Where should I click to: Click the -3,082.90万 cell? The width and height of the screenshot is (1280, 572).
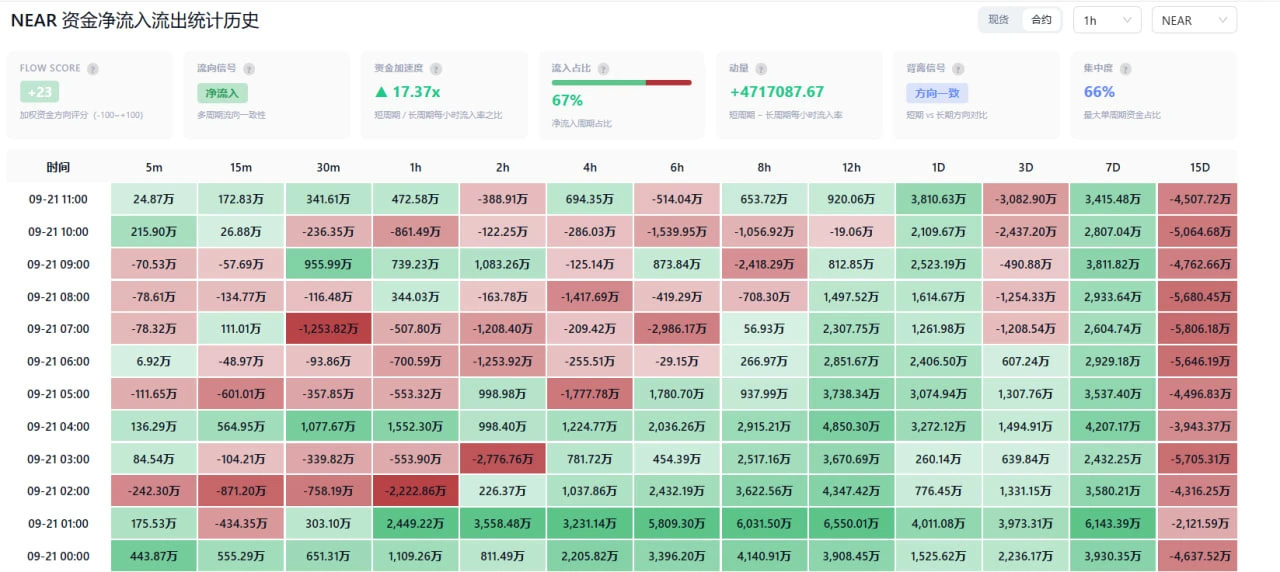coord(1026,199)
